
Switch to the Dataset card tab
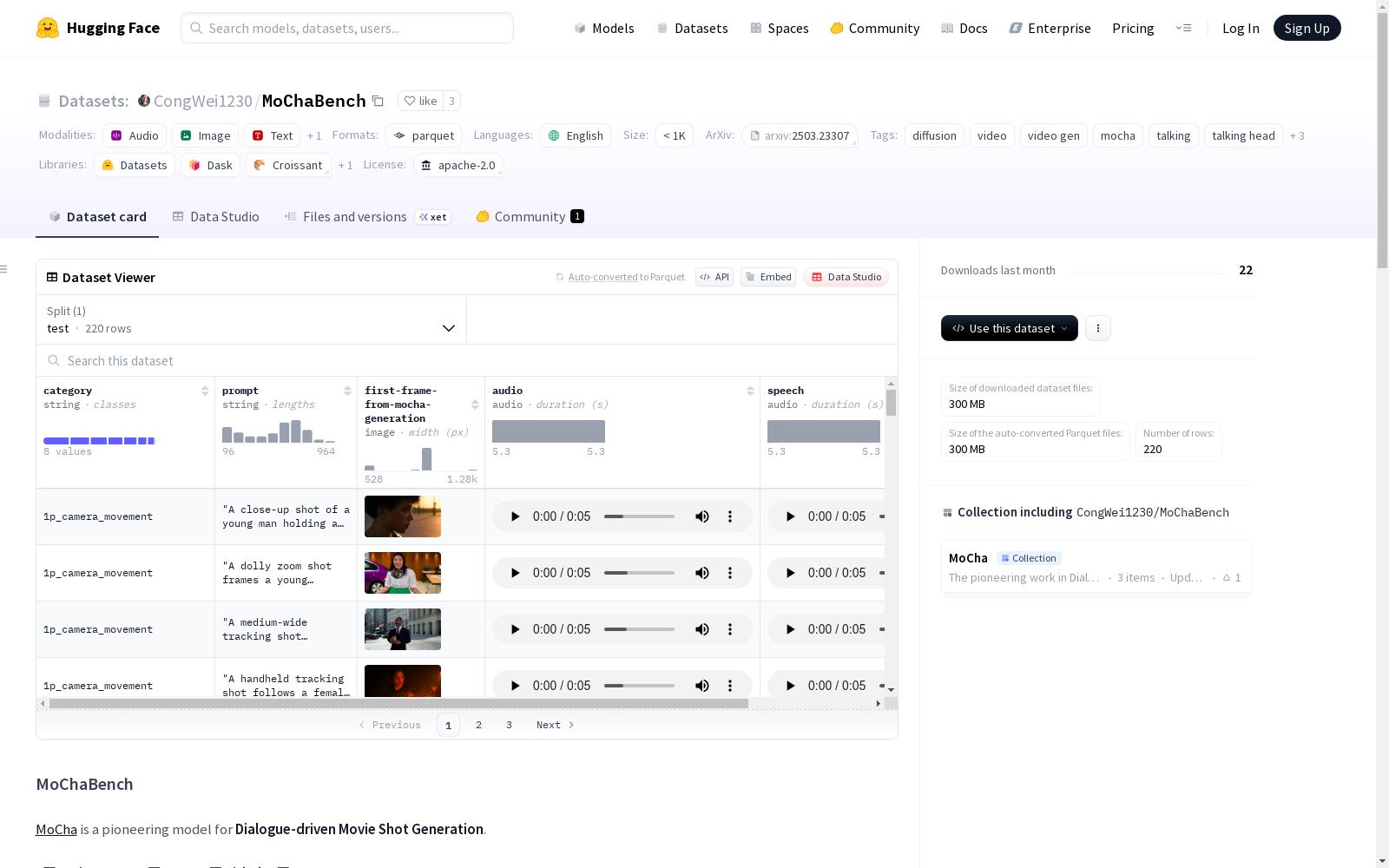(x=97, y=217)
